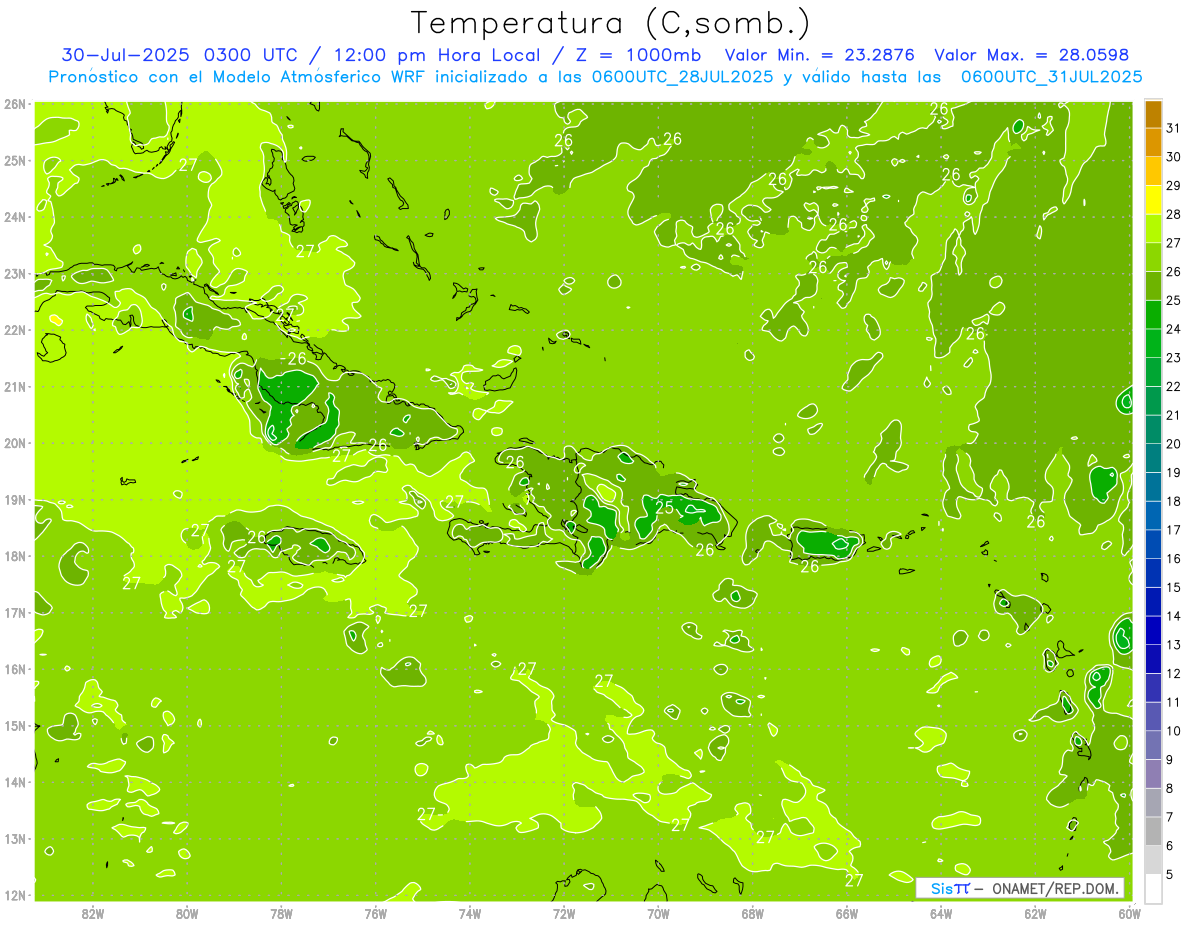
Task: Click the '60W' longitude axis label
Action: pos(1129,913)
